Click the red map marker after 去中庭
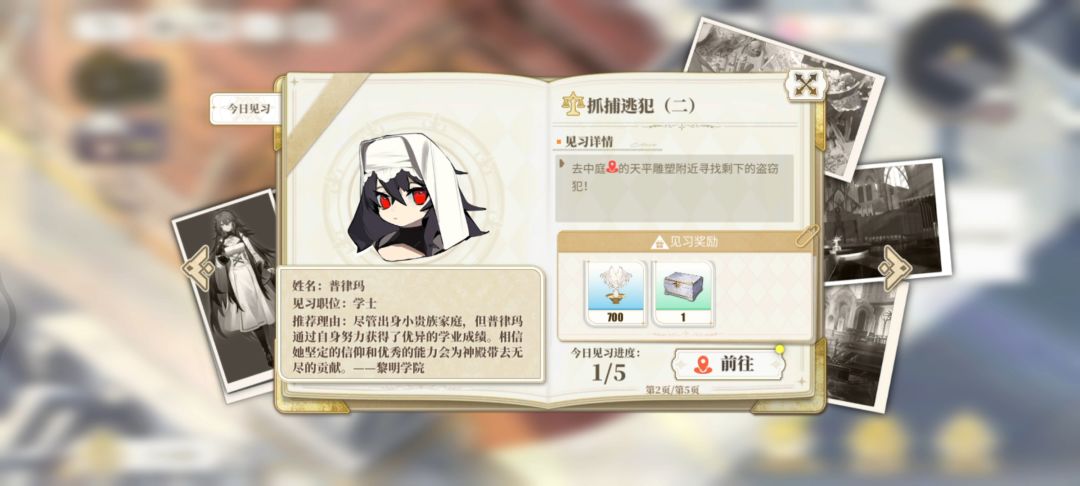The width and height of the screenshot is (1080, 486). (611, 167)
